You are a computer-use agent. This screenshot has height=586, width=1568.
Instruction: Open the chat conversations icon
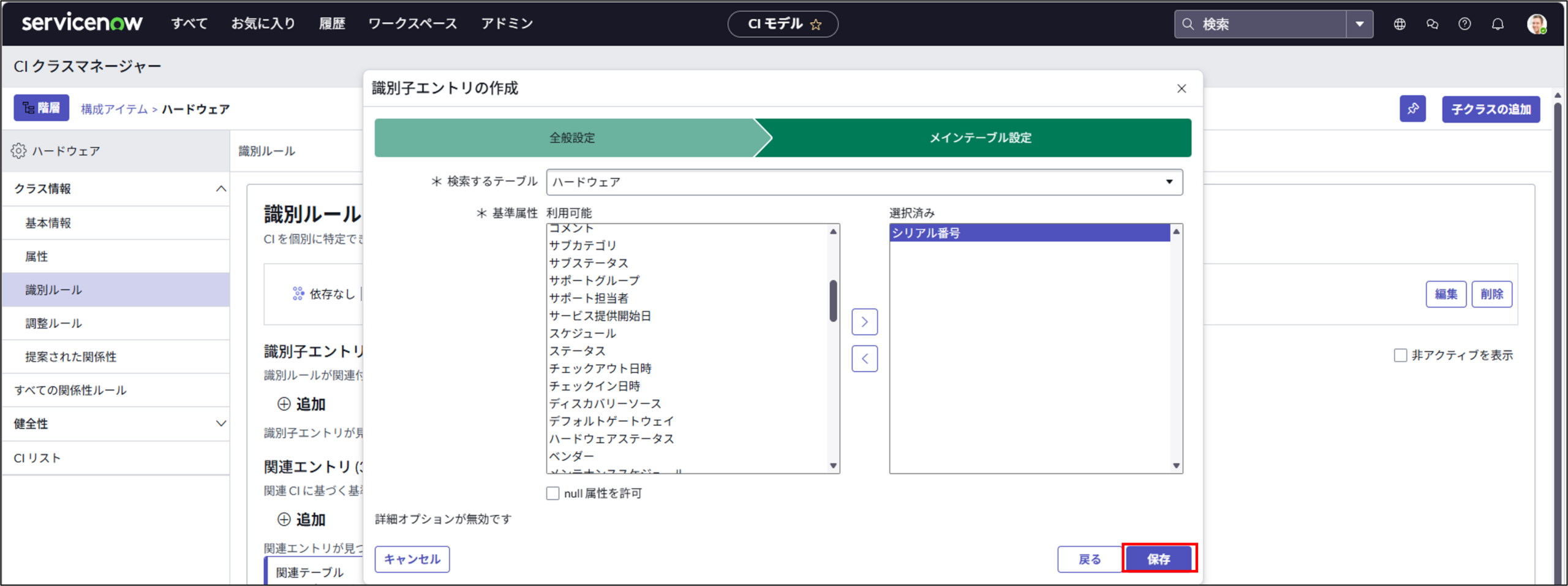click(x=1432, y=24)
